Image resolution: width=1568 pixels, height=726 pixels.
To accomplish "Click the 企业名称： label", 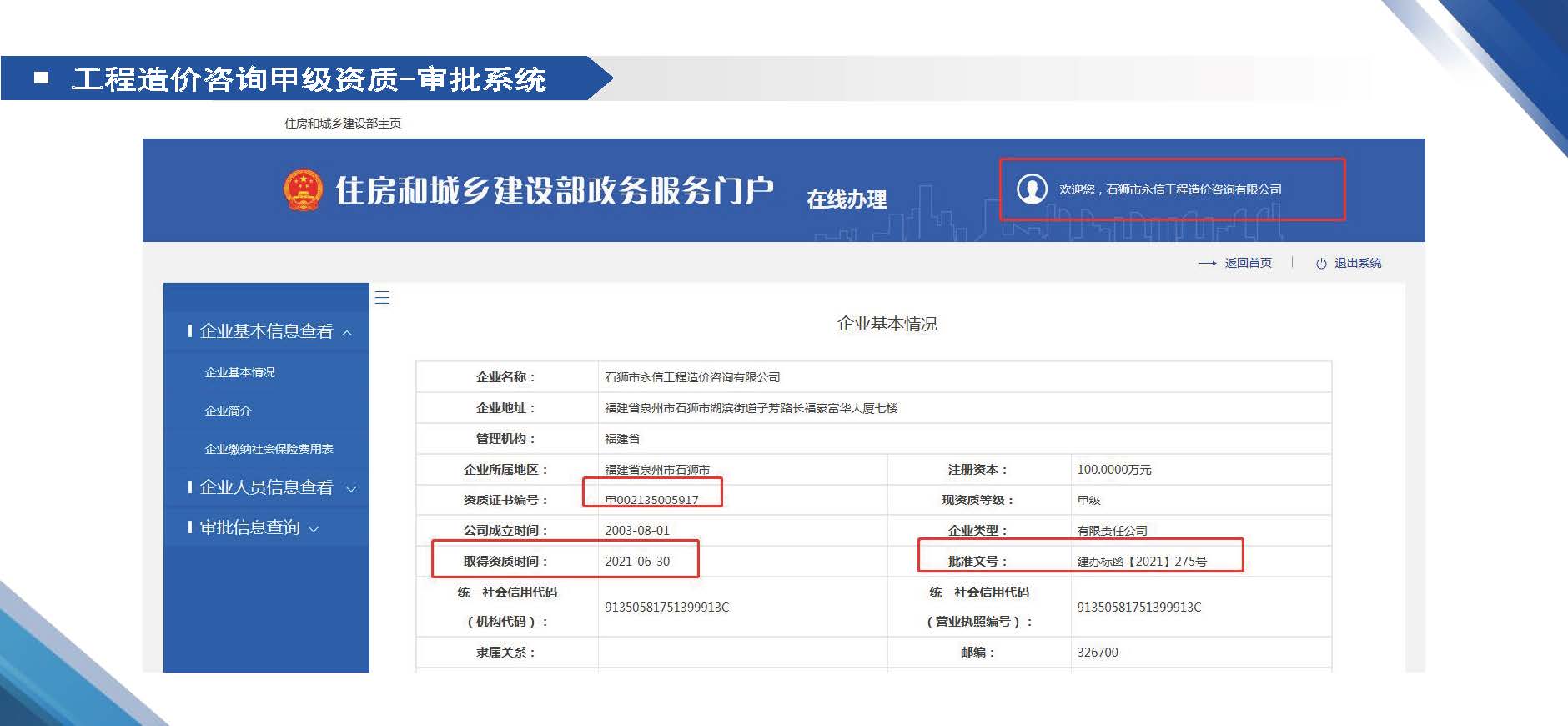I will pyautogui.click(x=505, y=377).
